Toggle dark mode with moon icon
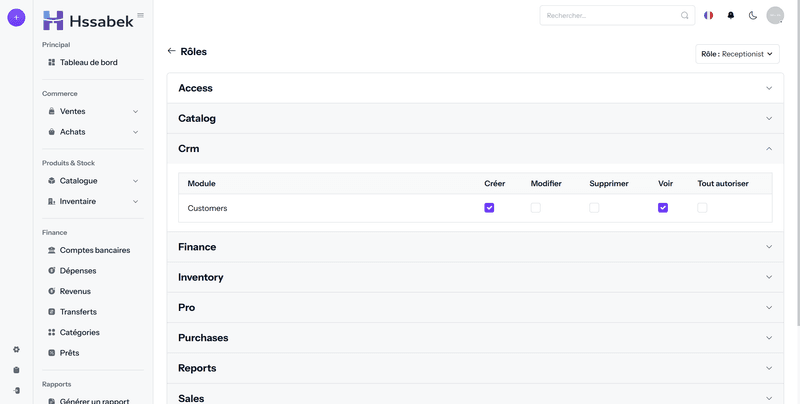This screenshot has height=404, width=800. (752, 16)
